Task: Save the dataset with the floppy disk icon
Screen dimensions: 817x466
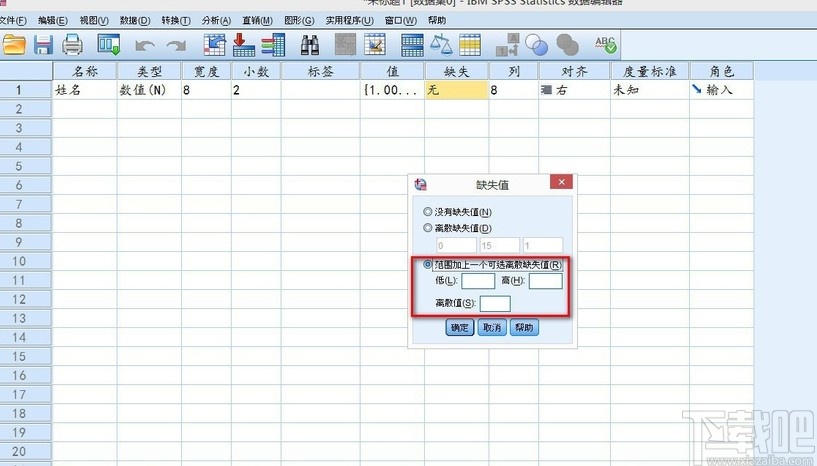Action: click(x=43, y=45)
